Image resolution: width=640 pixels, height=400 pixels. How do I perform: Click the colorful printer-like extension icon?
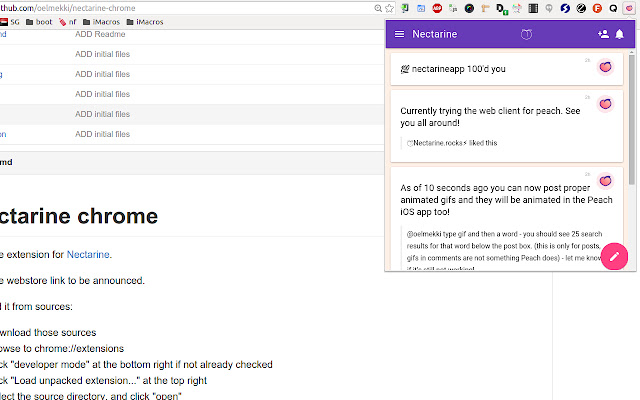coord(517,8)
